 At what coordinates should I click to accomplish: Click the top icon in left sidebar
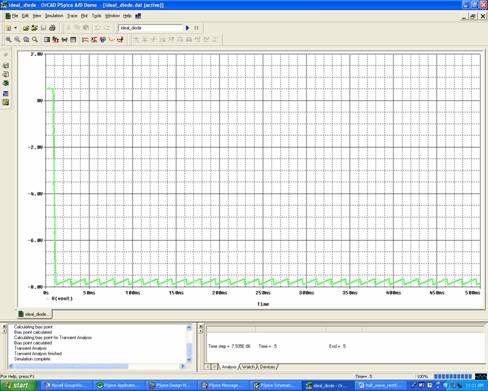(x=6, y=55)
